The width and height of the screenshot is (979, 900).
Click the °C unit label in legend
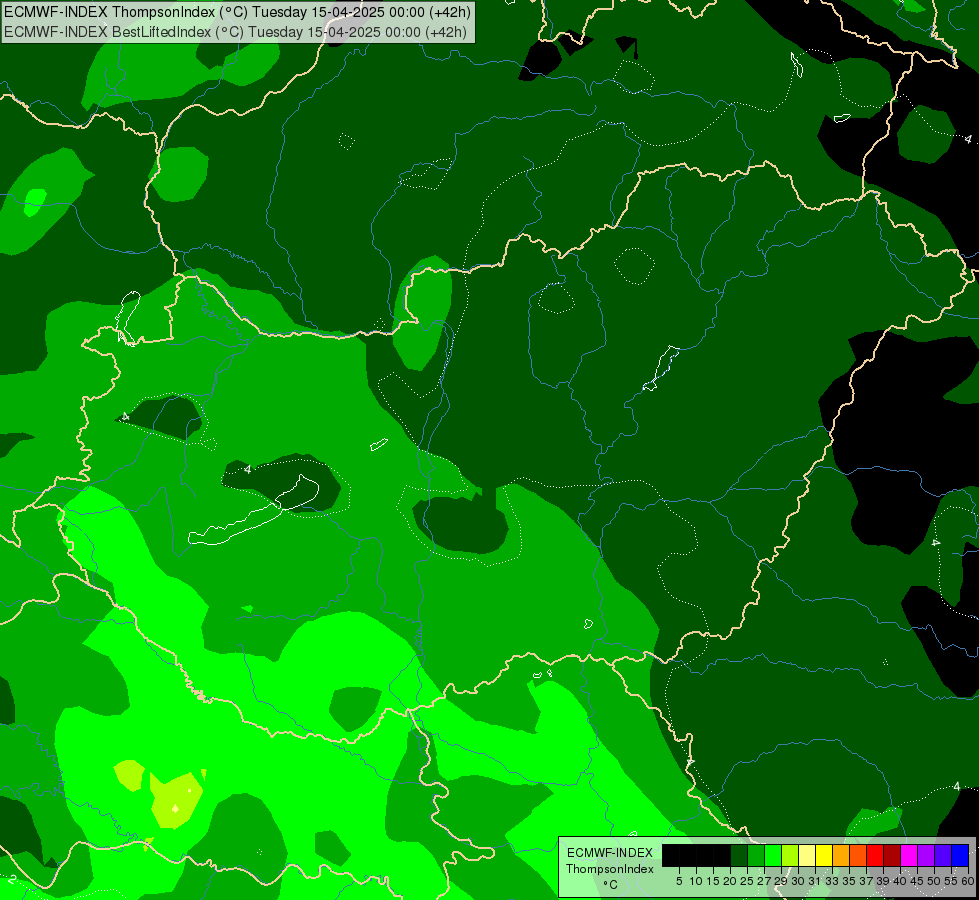click(610, 884)
